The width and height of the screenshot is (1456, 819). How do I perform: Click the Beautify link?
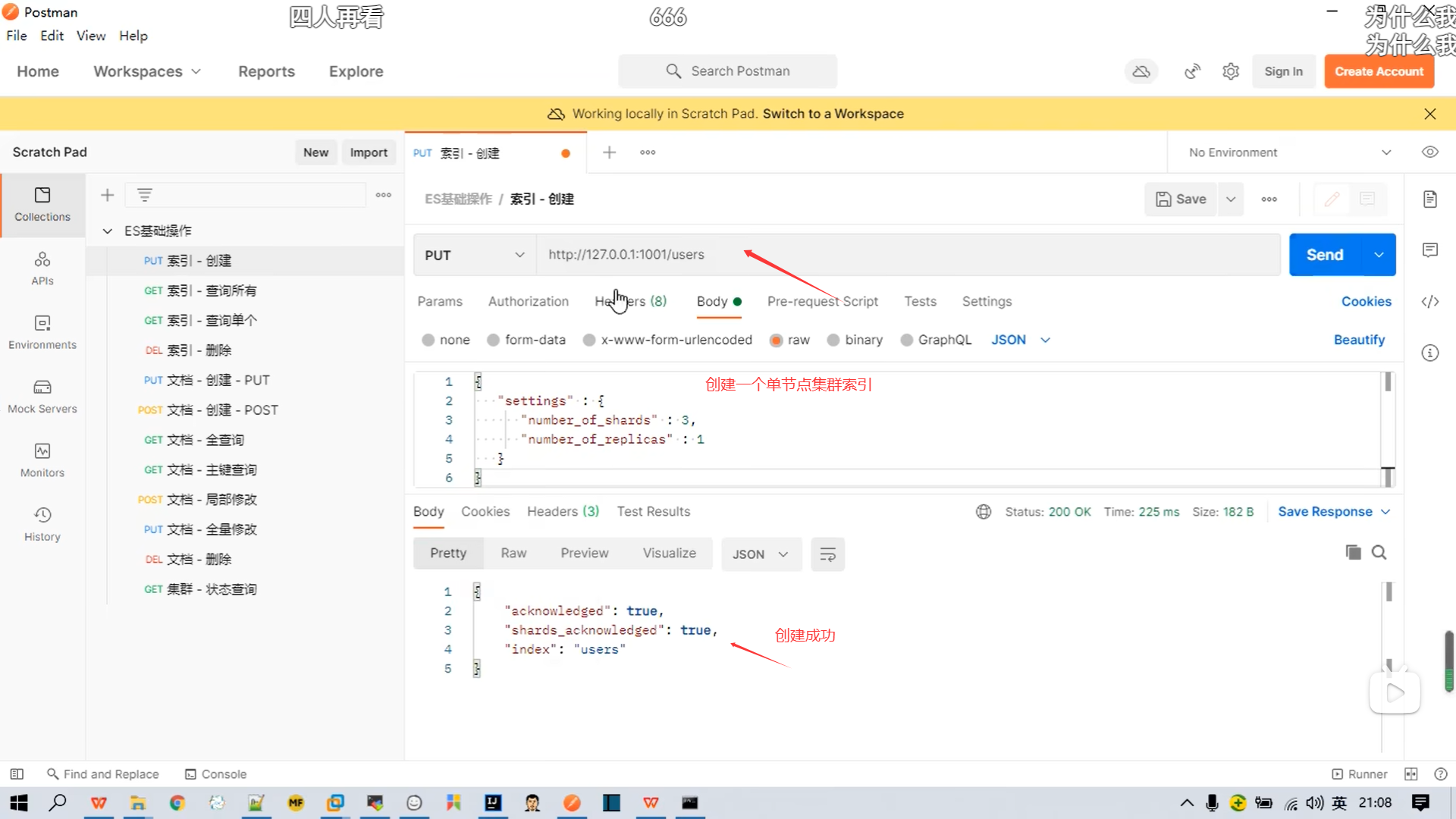pos(1359,340)
